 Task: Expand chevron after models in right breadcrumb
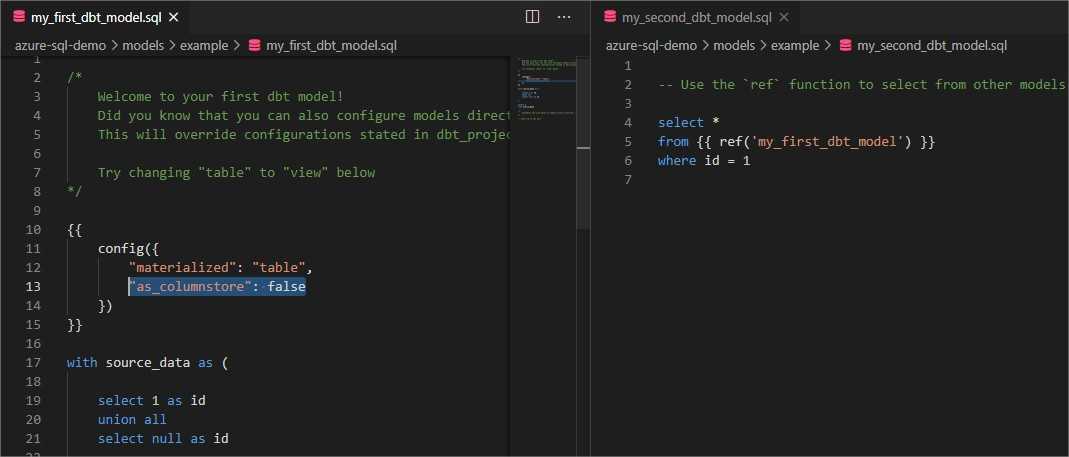(763, 46)
